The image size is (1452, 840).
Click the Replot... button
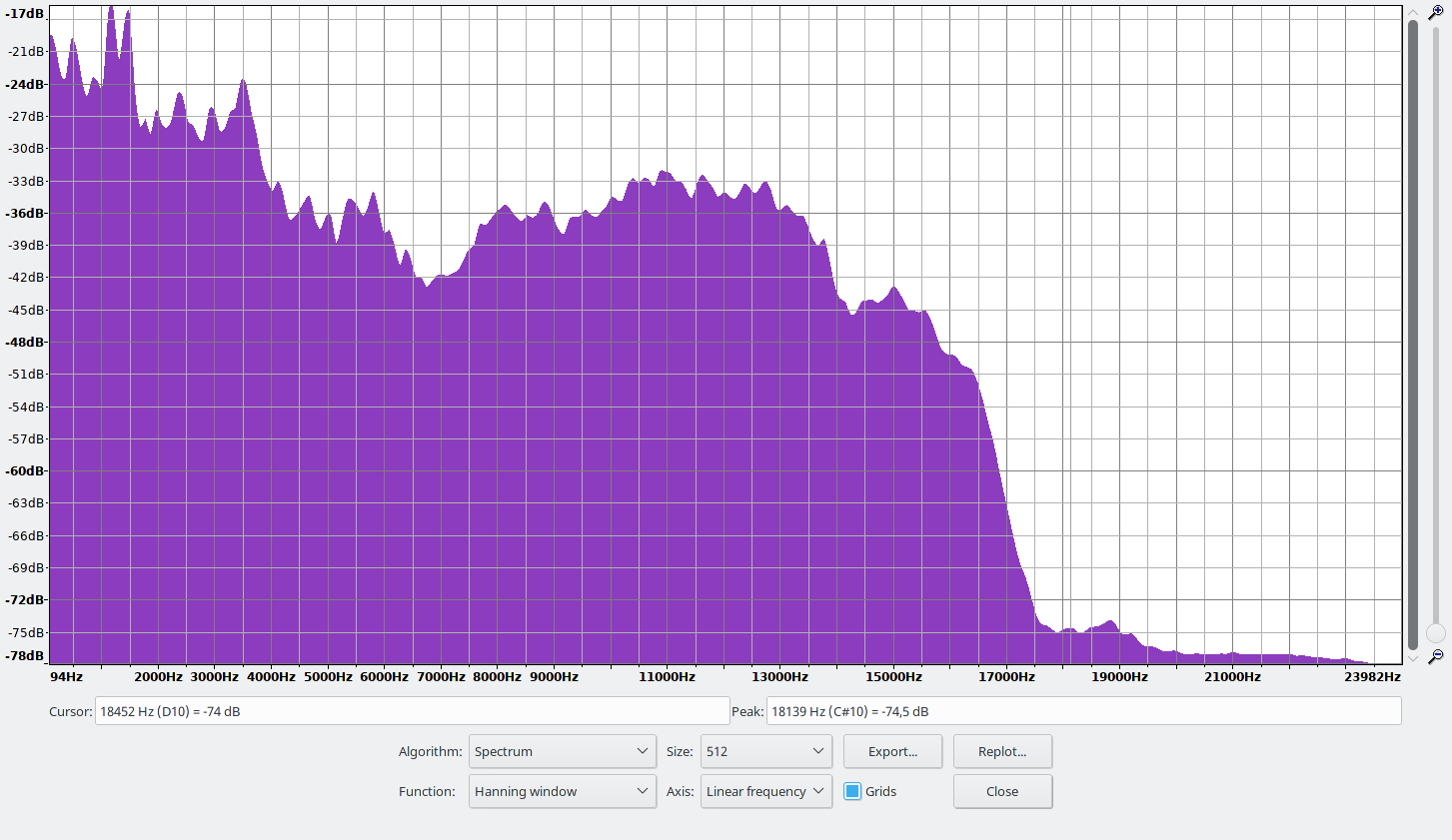tap(1002, 751)
